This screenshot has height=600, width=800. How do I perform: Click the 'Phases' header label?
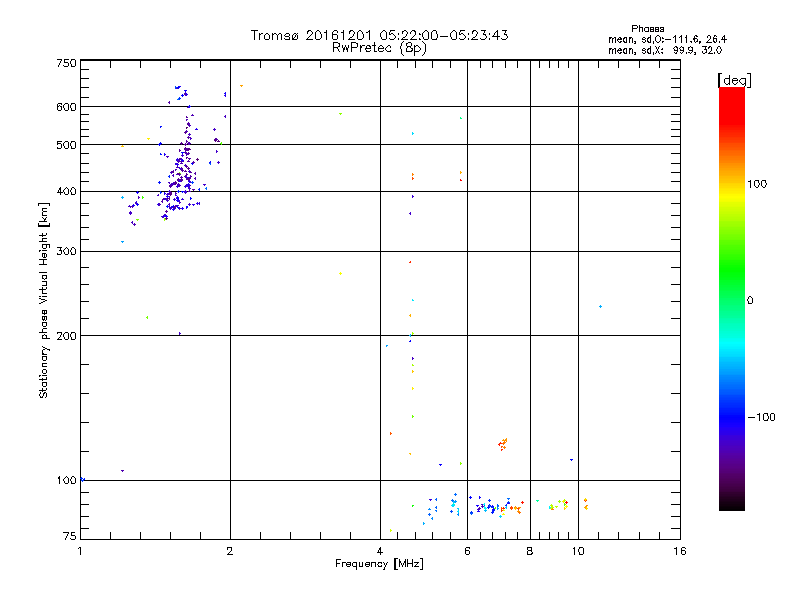click(647, 29)
